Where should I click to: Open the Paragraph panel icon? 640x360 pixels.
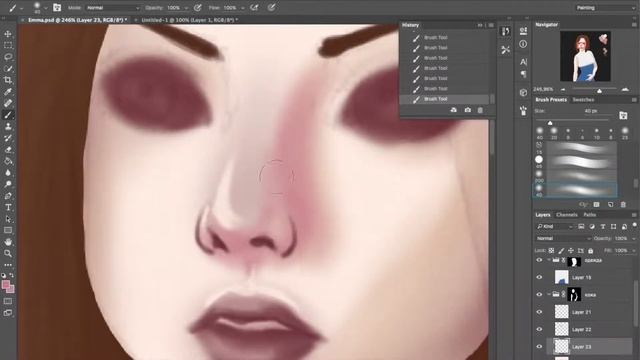pos(523,74)
